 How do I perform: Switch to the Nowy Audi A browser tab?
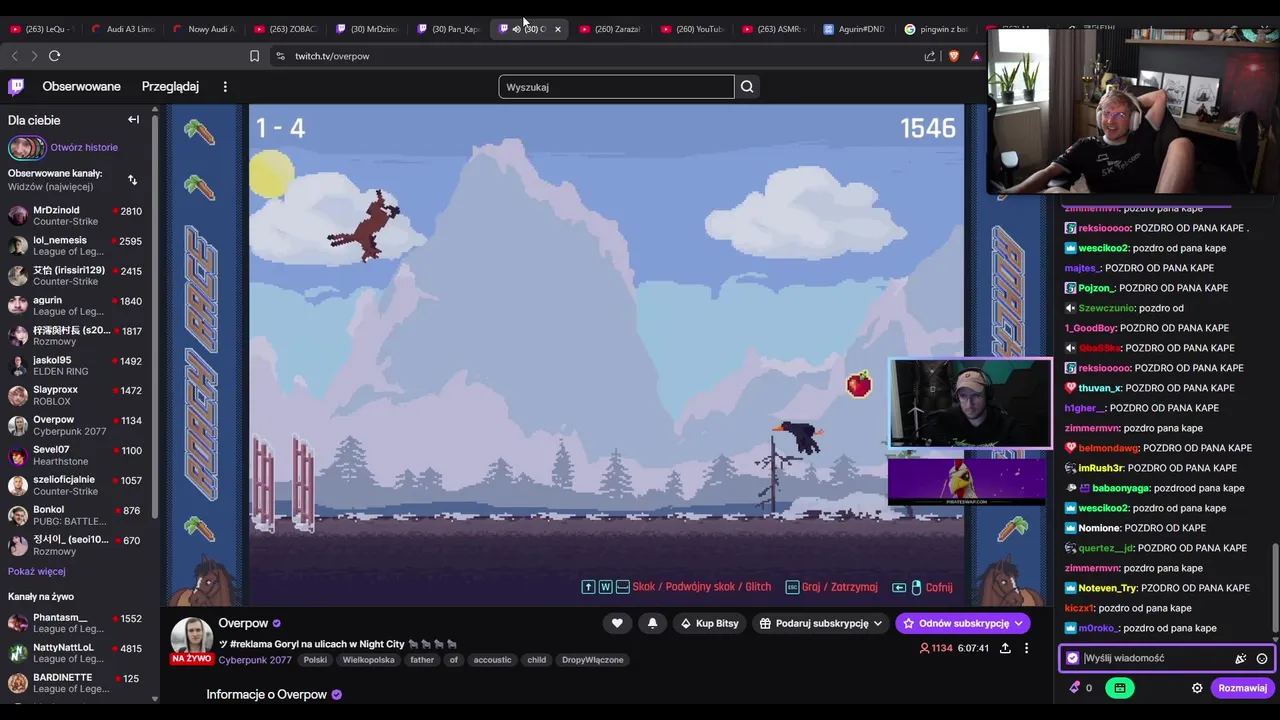pos(205,29)
